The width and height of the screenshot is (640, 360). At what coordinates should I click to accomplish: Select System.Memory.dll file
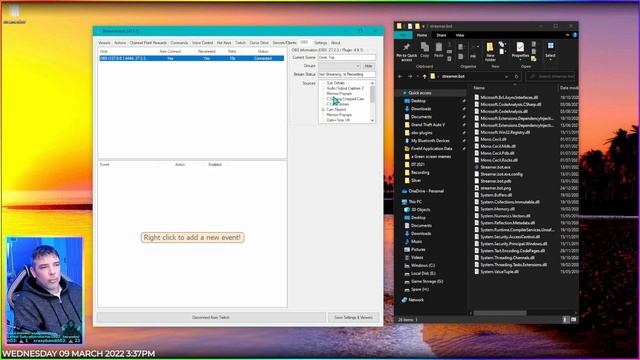coord(497,209)
